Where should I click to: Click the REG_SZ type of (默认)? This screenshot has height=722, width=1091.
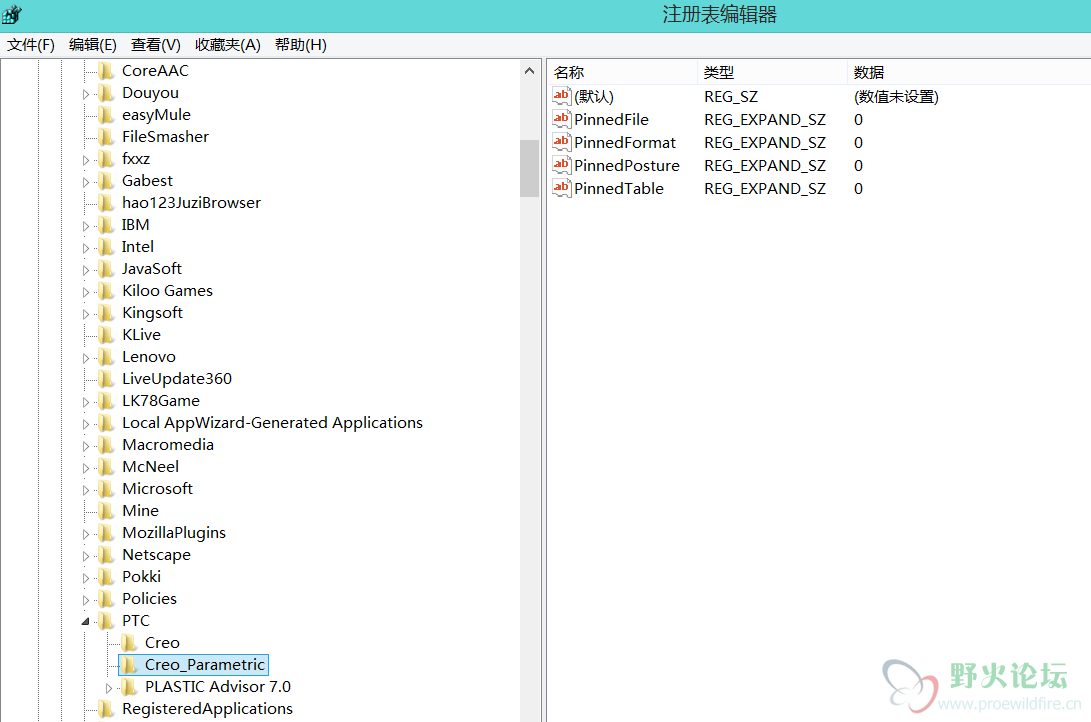pos(731,97)
